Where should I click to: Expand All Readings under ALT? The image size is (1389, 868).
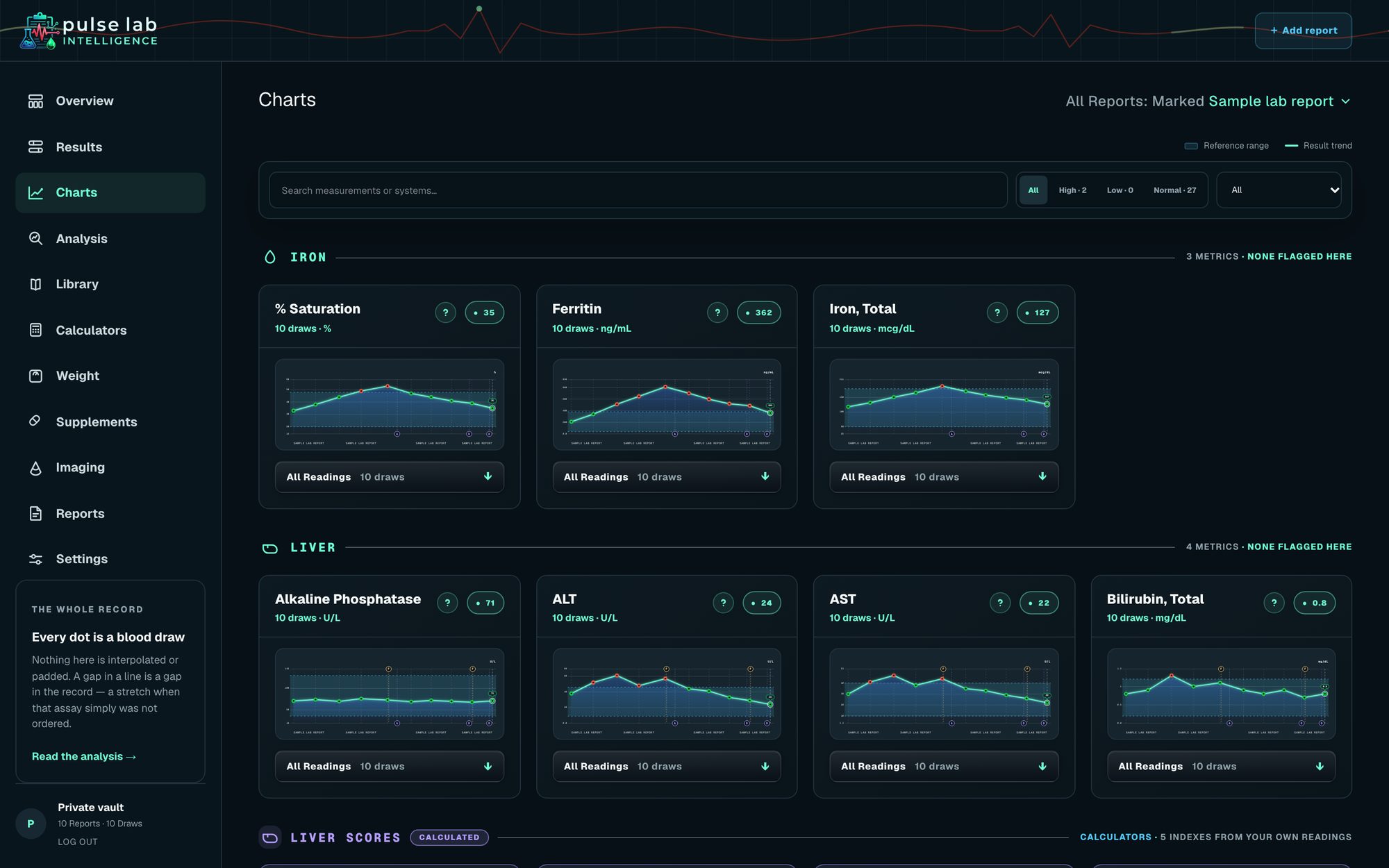click(667, 767)
